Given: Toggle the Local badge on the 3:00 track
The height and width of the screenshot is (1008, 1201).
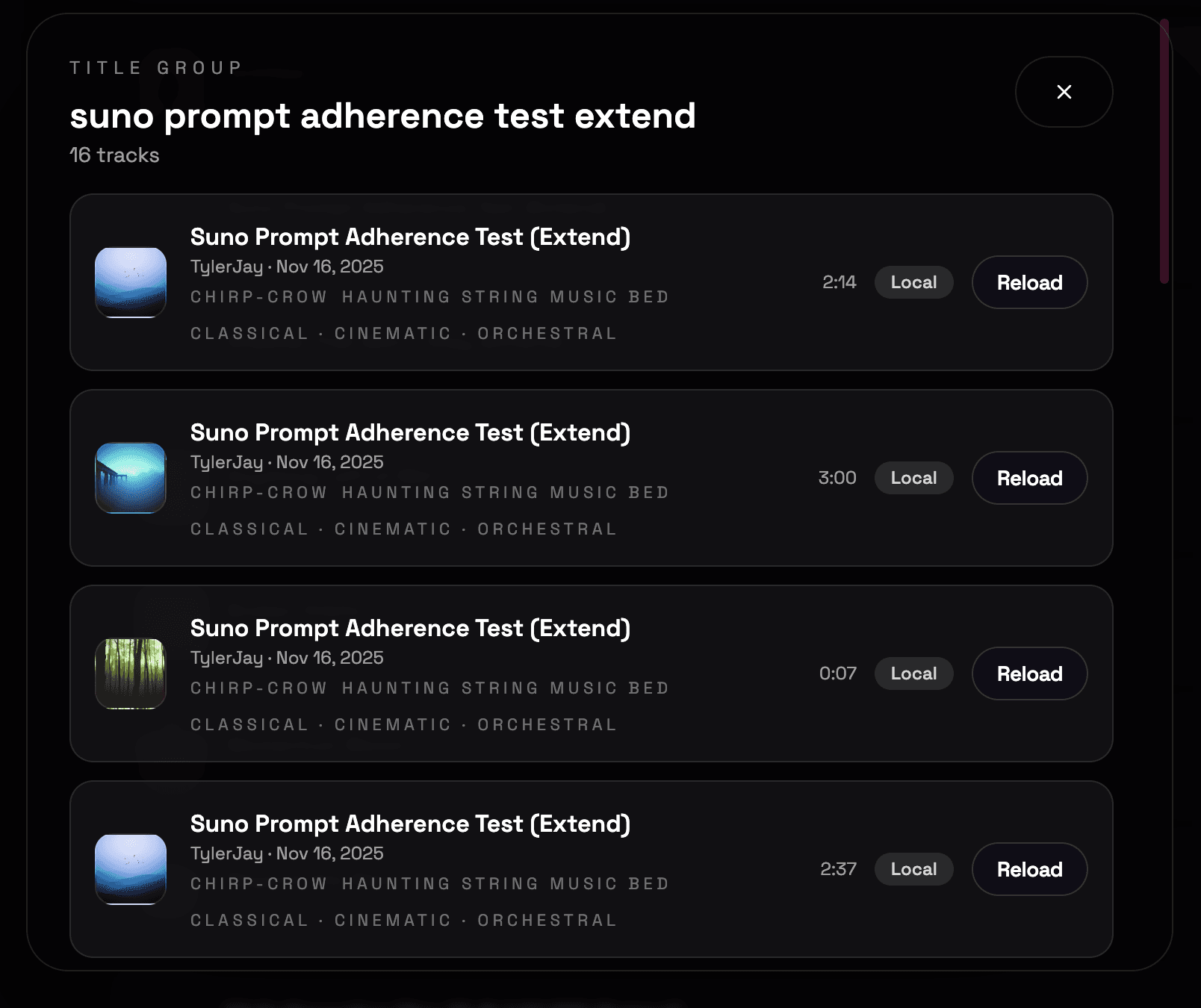Looking at the screenshot, I should 913,478.
